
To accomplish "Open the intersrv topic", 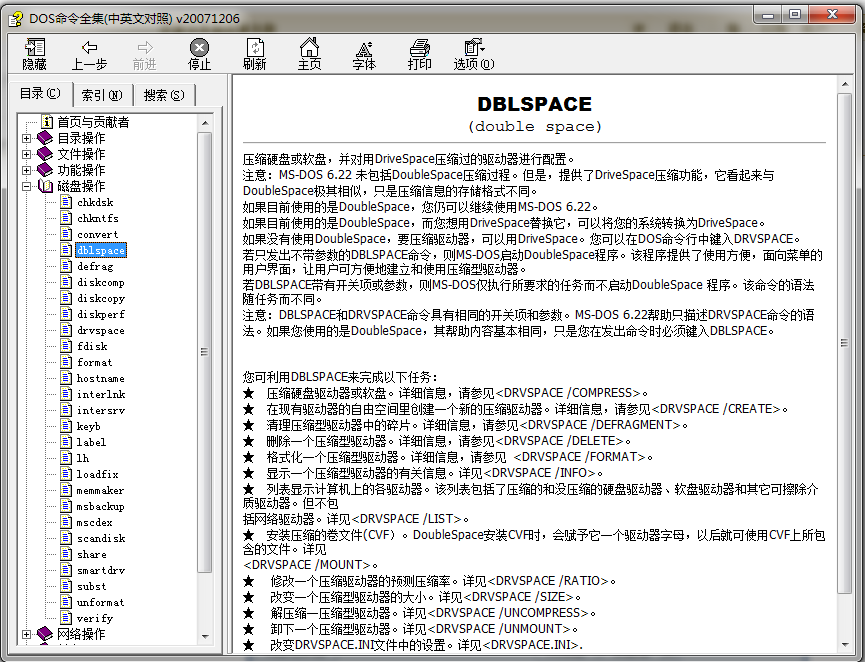I will coord(101,410).
